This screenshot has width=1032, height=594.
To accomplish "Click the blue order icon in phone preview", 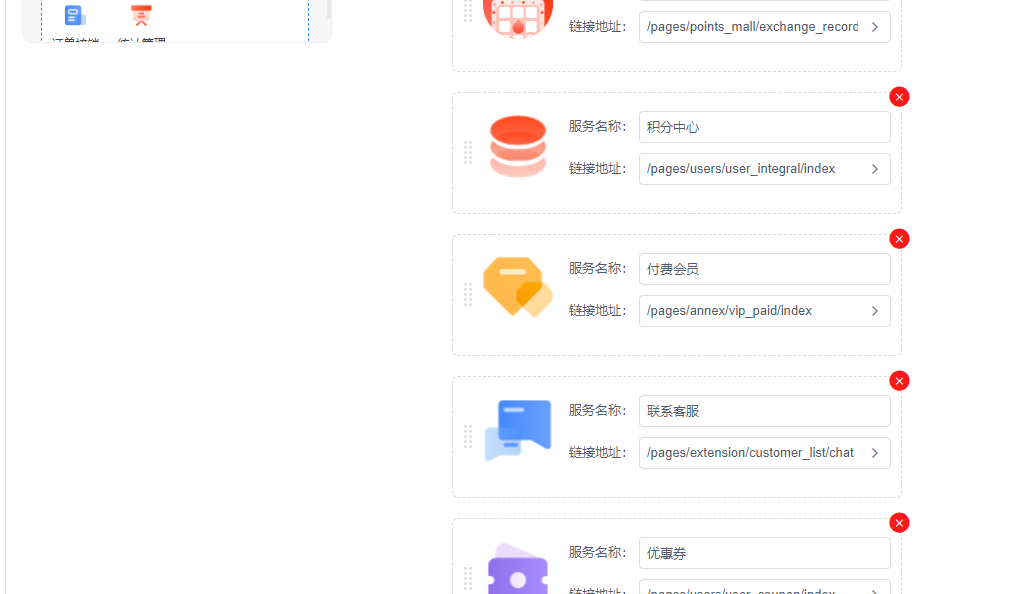I will point(75,15).
